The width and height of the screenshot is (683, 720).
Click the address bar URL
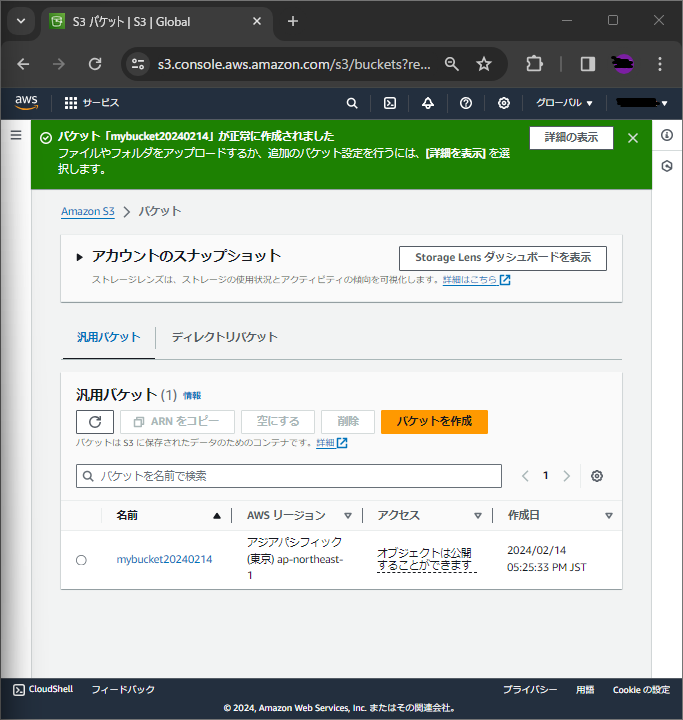(x=294, y=64)
